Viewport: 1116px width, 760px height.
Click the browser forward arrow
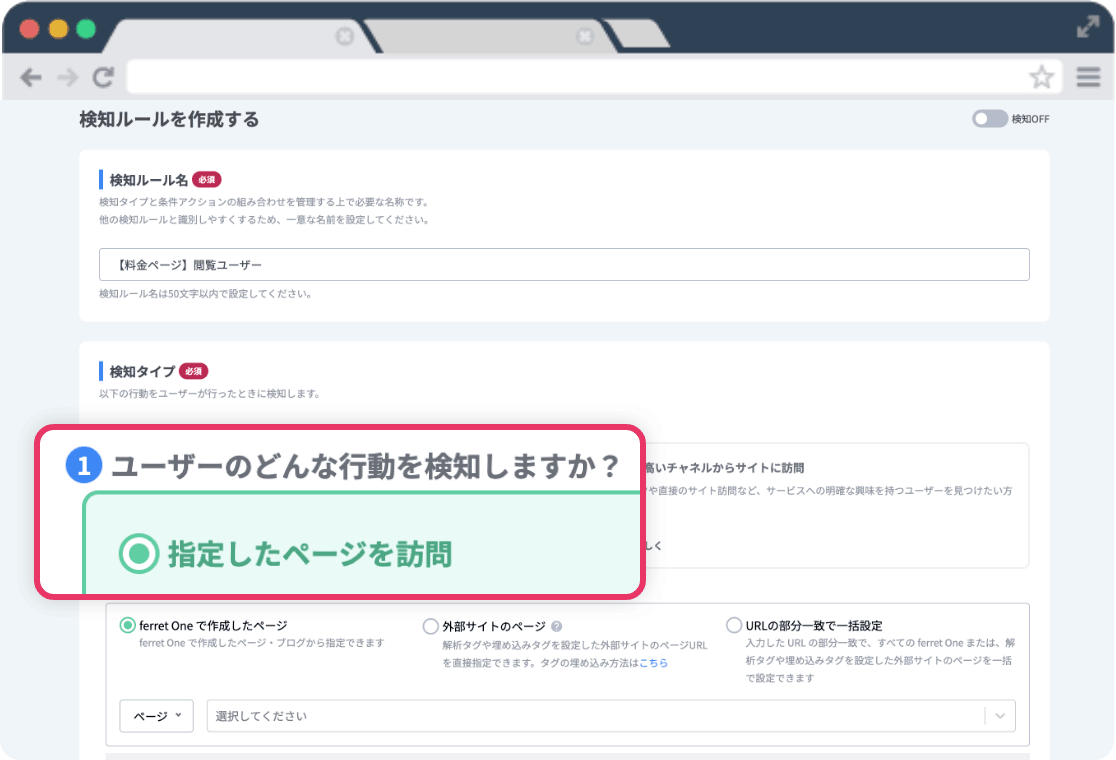(x=67, y=77)
